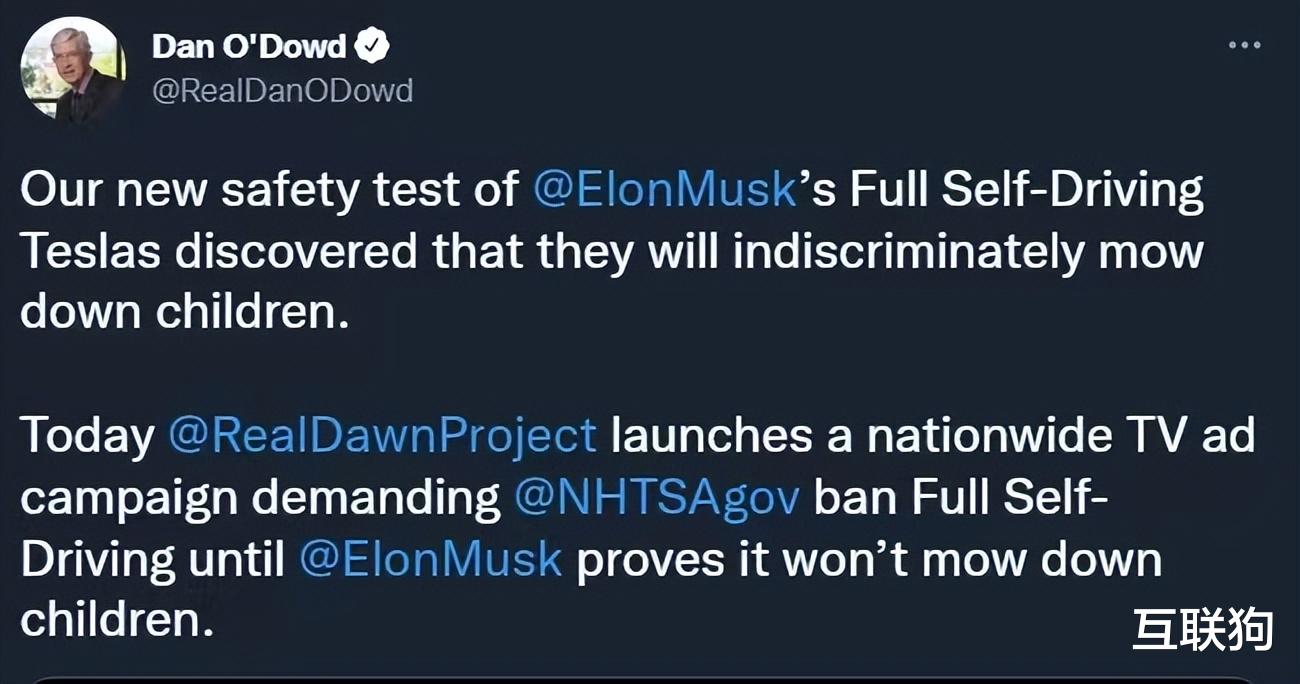Image resolution: width=1300 pixels, height=684 pixels.
Task: Open Dan O'Dowd's profile picture
Action: pos(72,69)
